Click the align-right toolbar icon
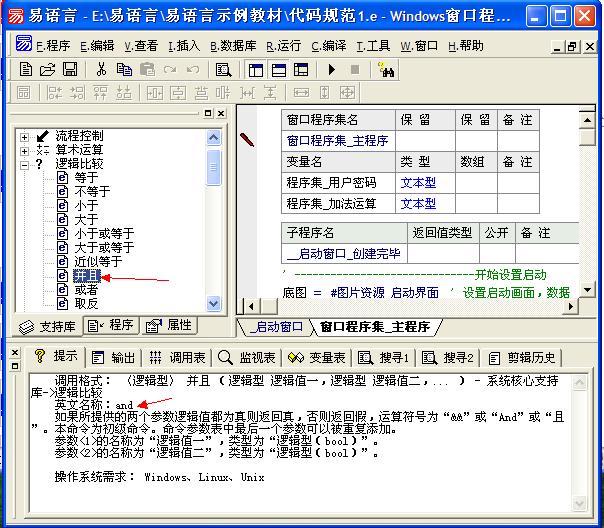The image size is (604, 528). 77,93
